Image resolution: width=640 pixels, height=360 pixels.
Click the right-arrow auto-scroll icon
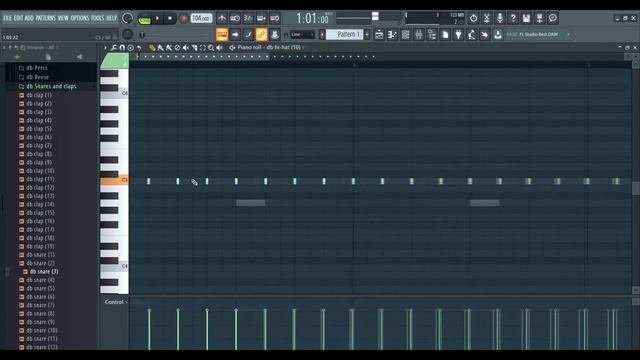click(235, 34)
